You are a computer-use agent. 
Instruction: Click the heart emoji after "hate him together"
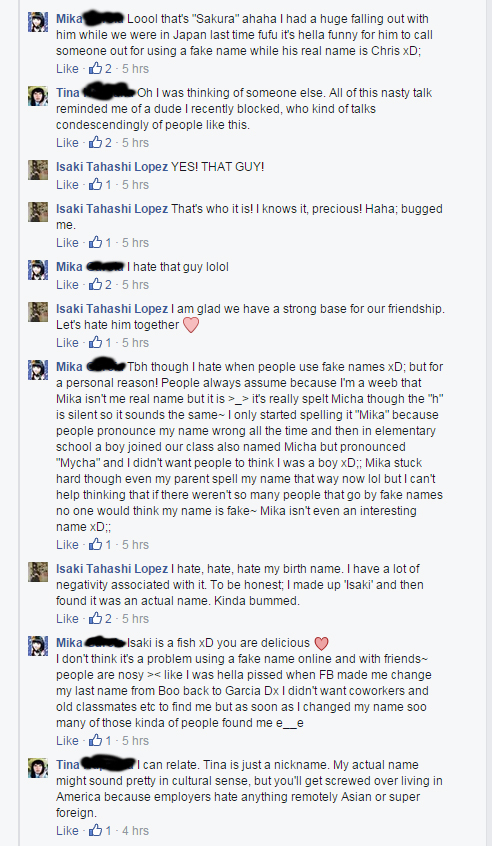[191, 325]
